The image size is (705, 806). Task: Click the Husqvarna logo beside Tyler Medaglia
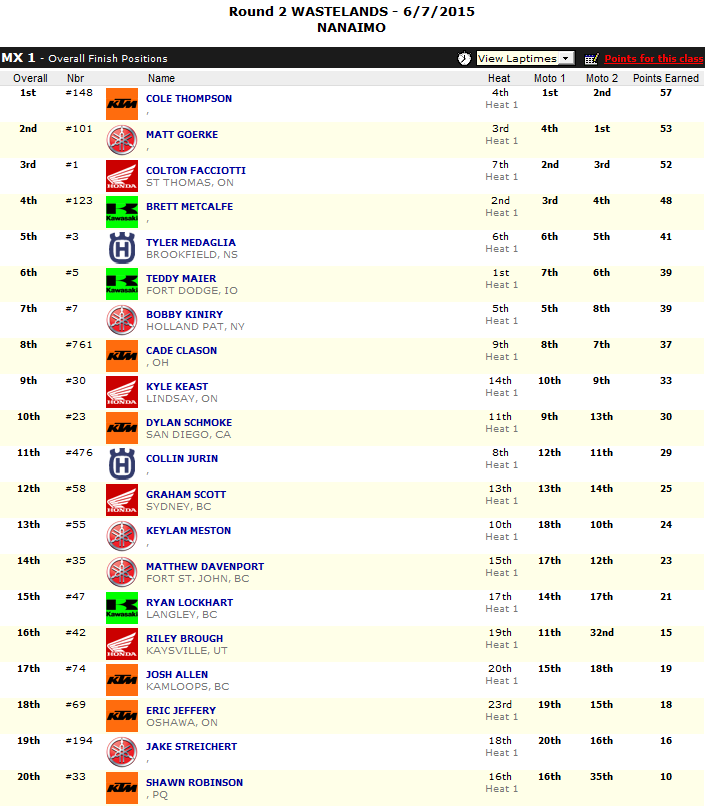pos(121,248)
